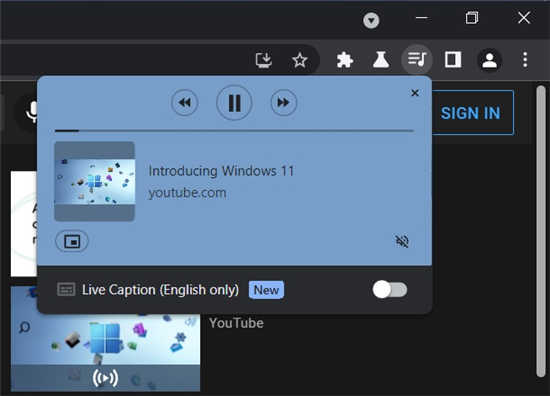The height and width of the screenshot is (396, 550).
Task: Click the media controls toolbar icon
Action: click(417, 60)
